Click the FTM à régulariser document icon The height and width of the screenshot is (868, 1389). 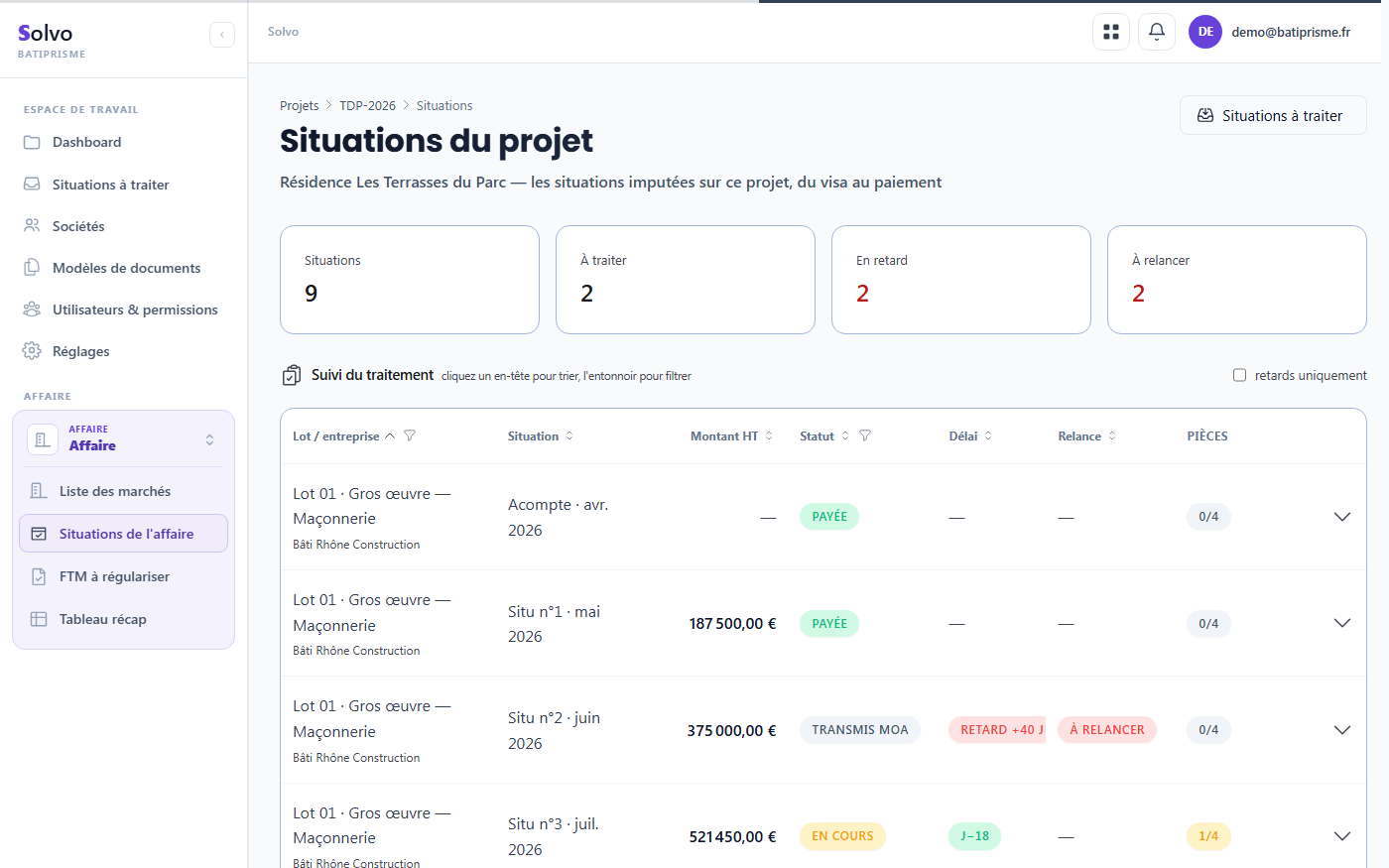click(39, 576)
